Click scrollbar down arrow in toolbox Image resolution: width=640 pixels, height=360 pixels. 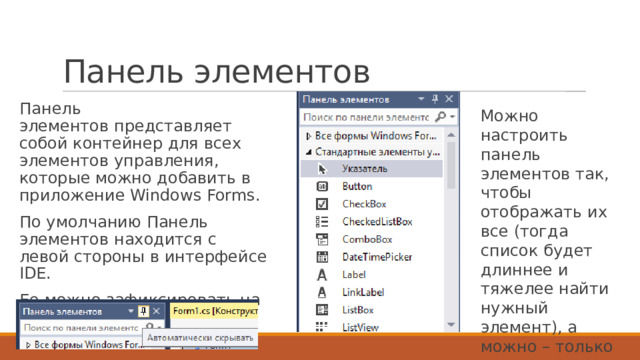pyautogui.click(x=451, y=325)
